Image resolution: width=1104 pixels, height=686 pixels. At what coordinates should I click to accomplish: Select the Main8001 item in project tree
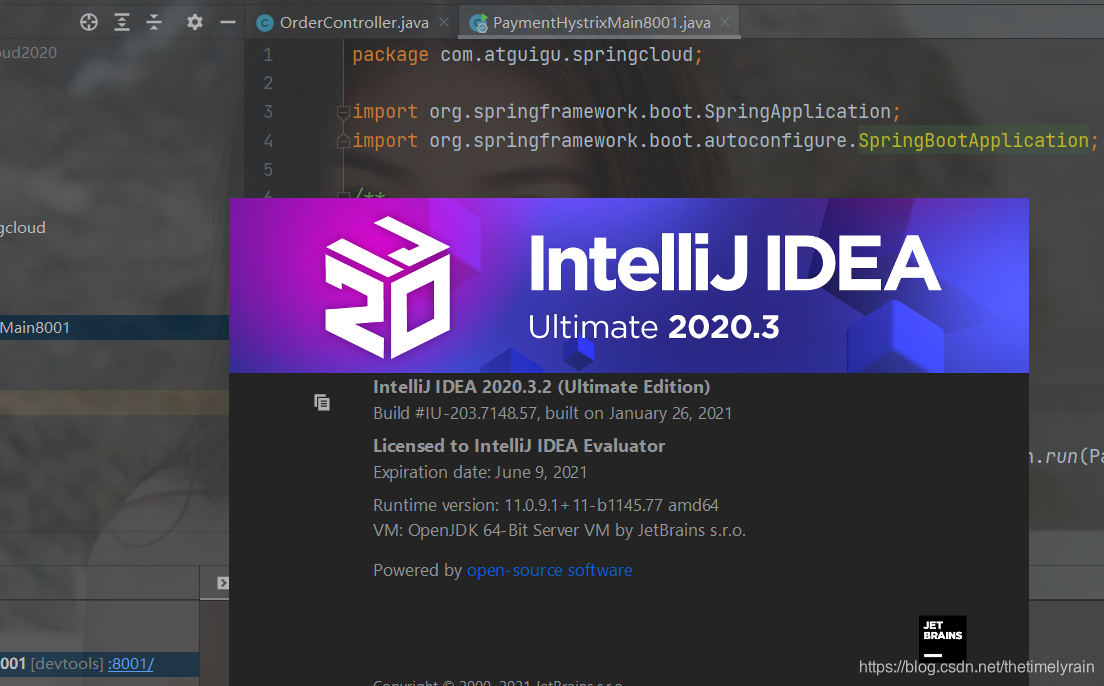click(114, 328)
